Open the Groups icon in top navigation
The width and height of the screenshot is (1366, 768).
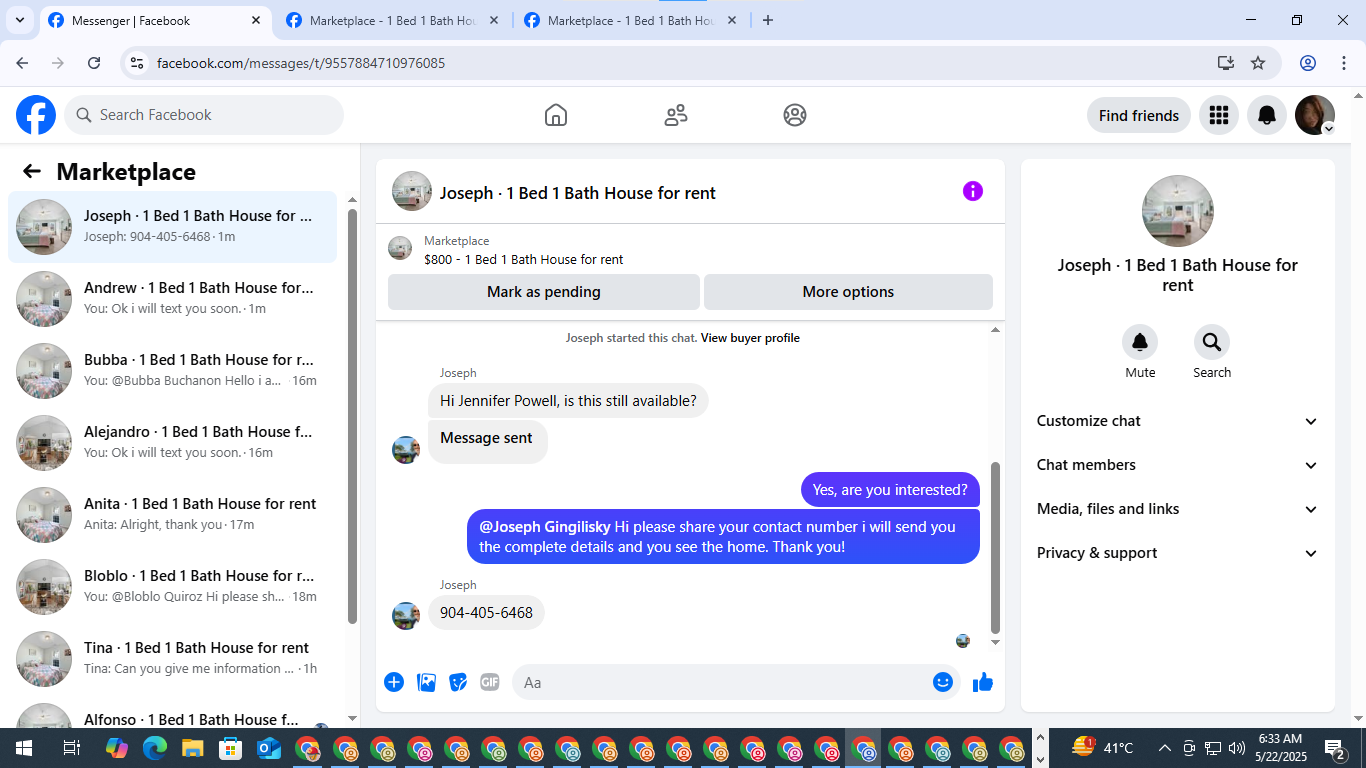[795, 115]
